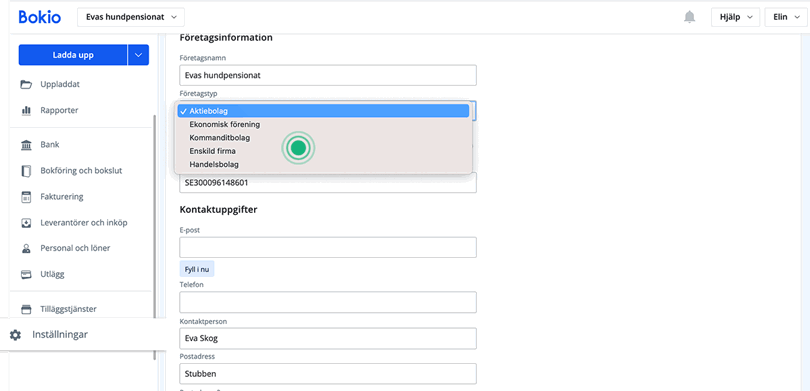This screenshot has width=810, height=391.
Task: Open Inställningar settings
Action: pos(60,335)
